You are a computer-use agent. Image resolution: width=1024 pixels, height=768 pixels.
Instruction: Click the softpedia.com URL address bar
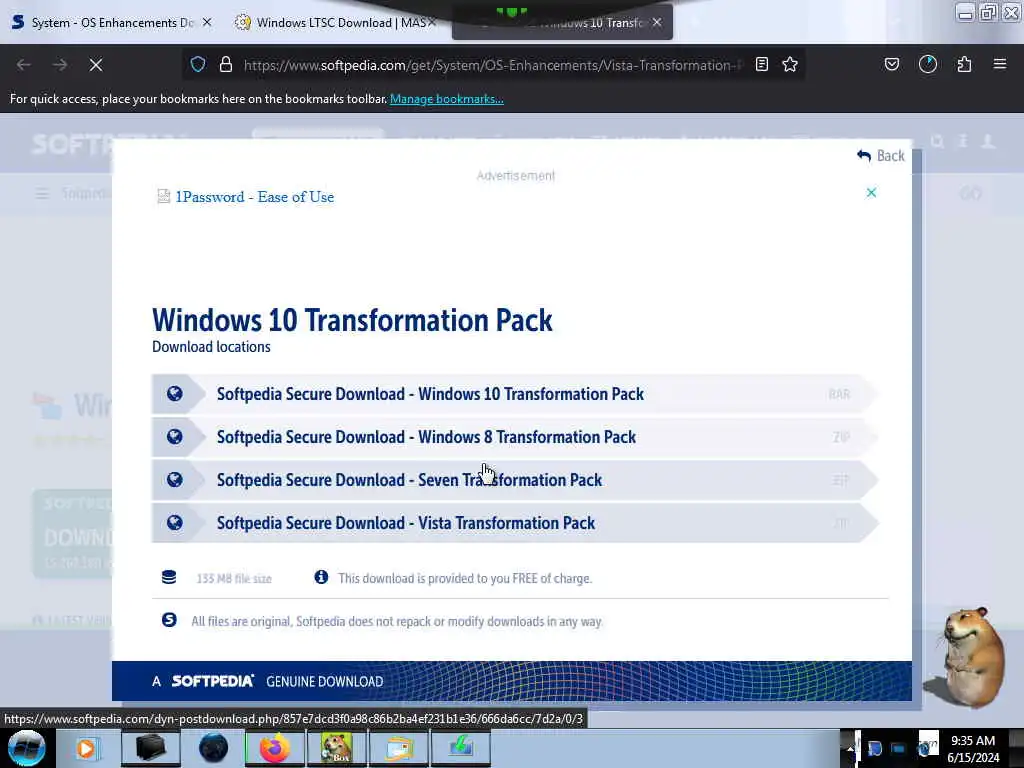(x=493, y=65)
